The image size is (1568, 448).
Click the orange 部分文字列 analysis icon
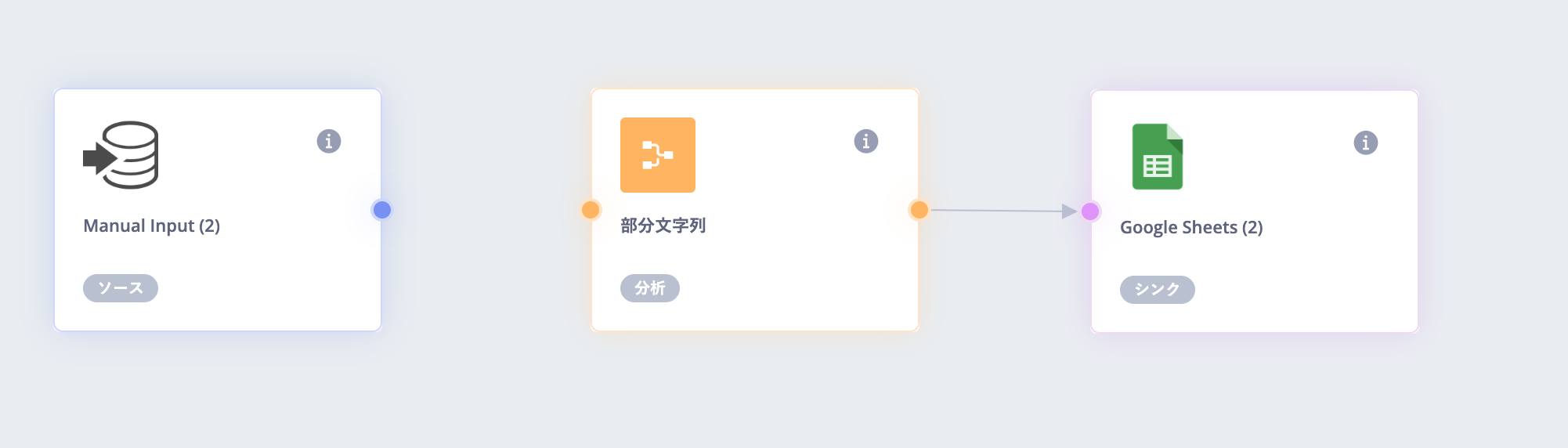[x=658, y=155]
